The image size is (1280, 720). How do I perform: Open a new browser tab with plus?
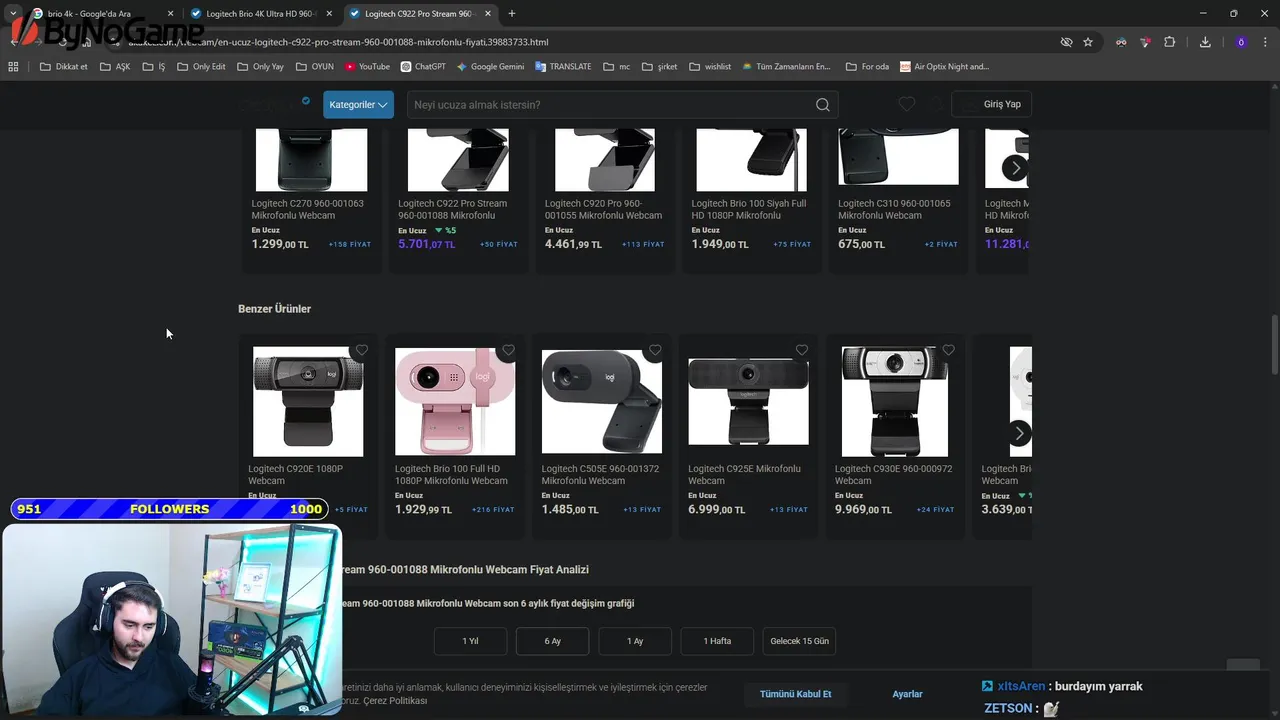(x=512, y=14)
